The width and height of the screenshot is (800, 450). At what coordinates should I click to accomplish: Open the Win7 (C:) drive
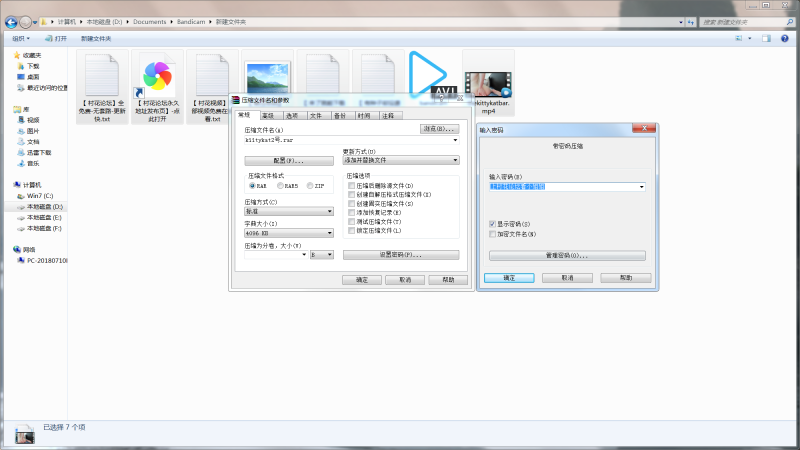point(35,196)
